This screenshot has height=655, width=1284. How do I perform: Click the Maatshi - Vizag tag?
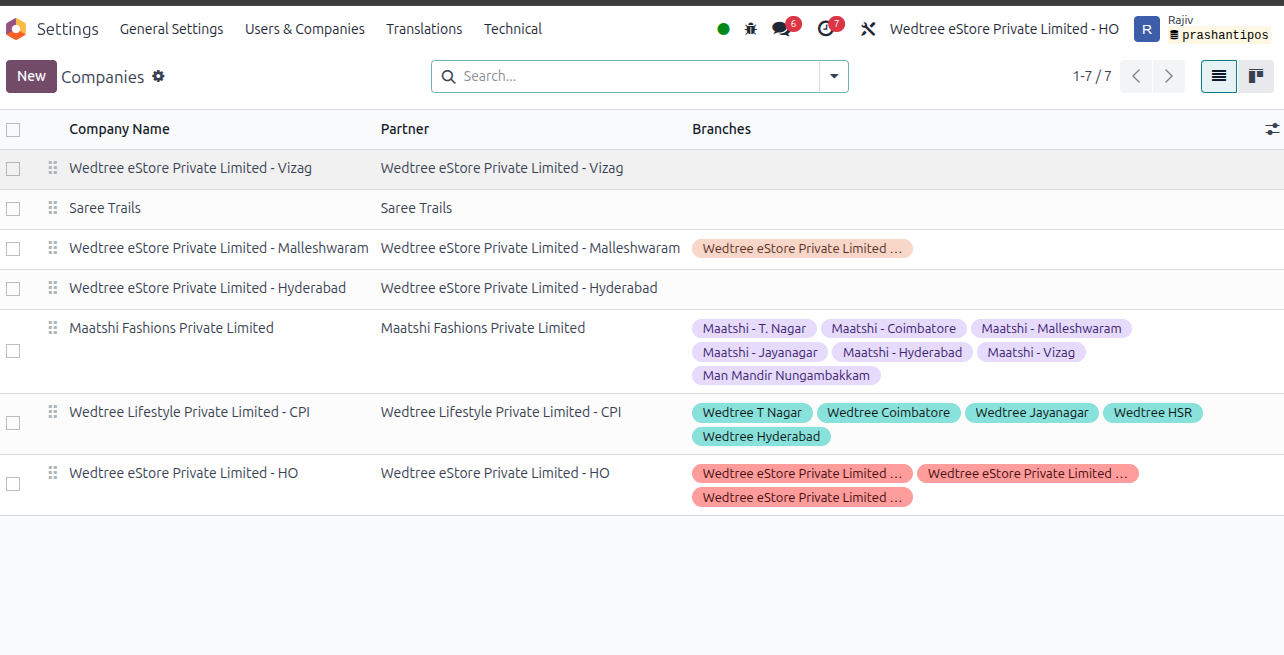click(1032, 352)
